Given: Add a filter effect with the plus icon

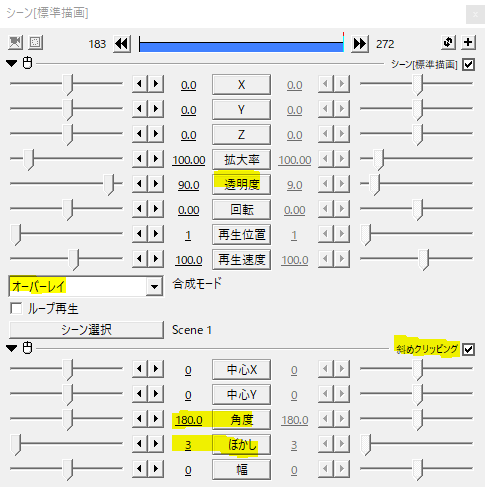Looking at the screenshot, I should pyautogui.click(x=468, y=42).
